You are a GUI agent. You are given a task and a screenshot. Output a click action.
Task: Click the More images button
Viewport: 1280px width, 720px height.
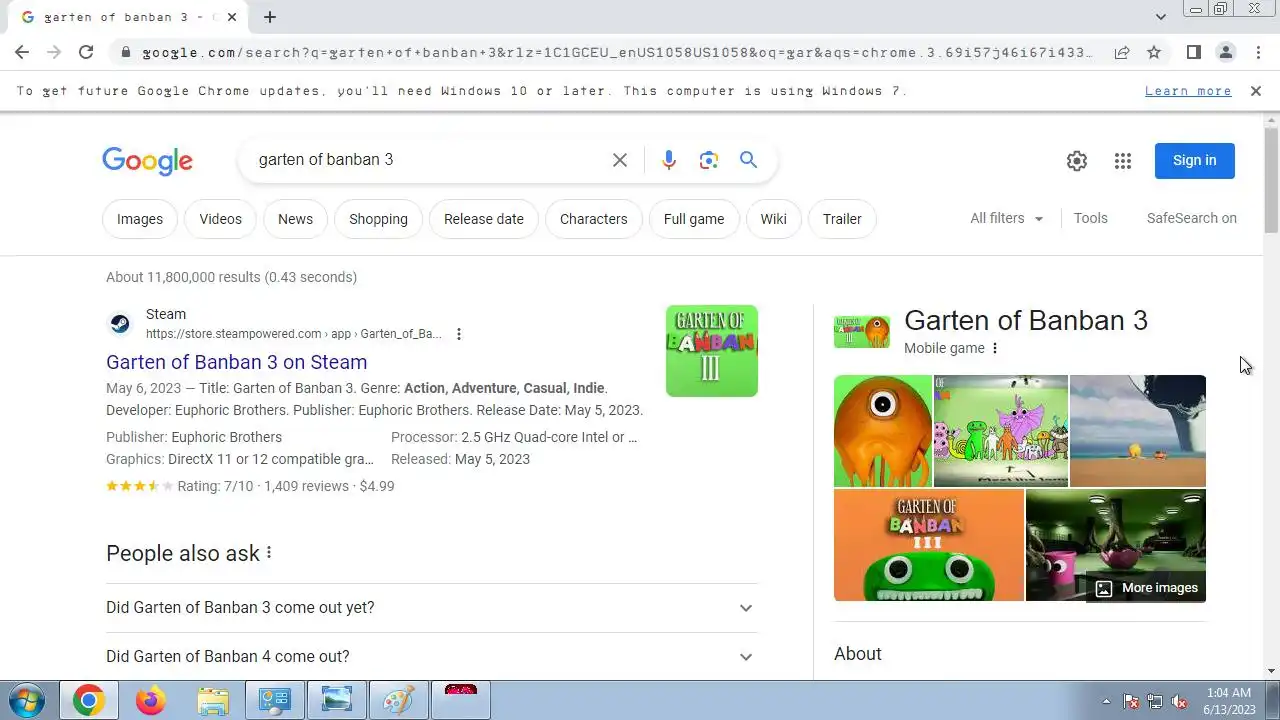pyautogui.click(x=1146, y=588)
